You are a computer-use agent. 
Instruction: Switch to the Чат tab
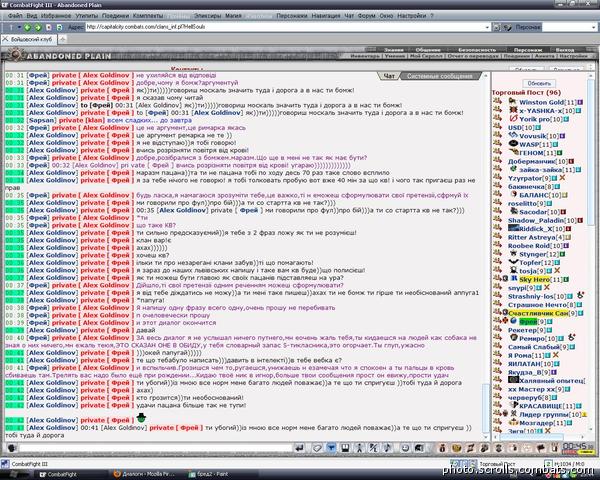click(389, 76)
